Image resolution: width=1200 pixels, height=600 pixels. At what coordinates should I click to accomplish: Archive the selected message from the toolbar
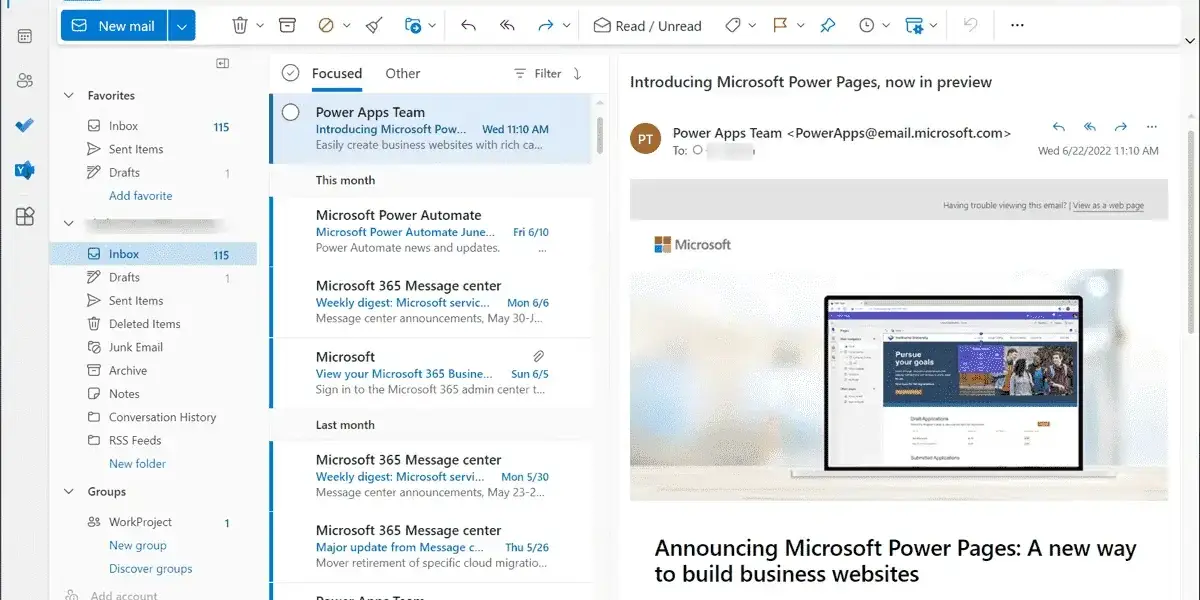pos(287,26)
